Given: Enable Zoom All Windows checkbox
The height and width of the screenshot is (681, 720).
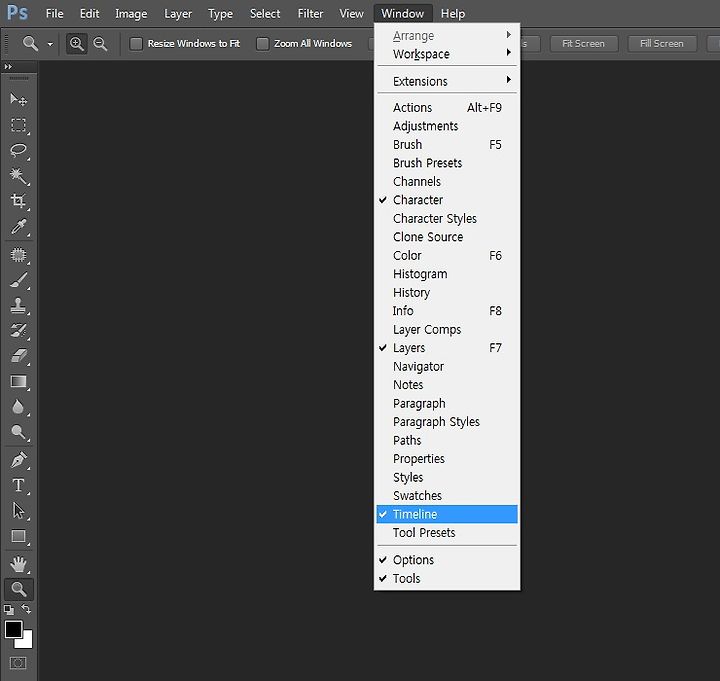Looking at the screenshot, I should tap(263, 44).
